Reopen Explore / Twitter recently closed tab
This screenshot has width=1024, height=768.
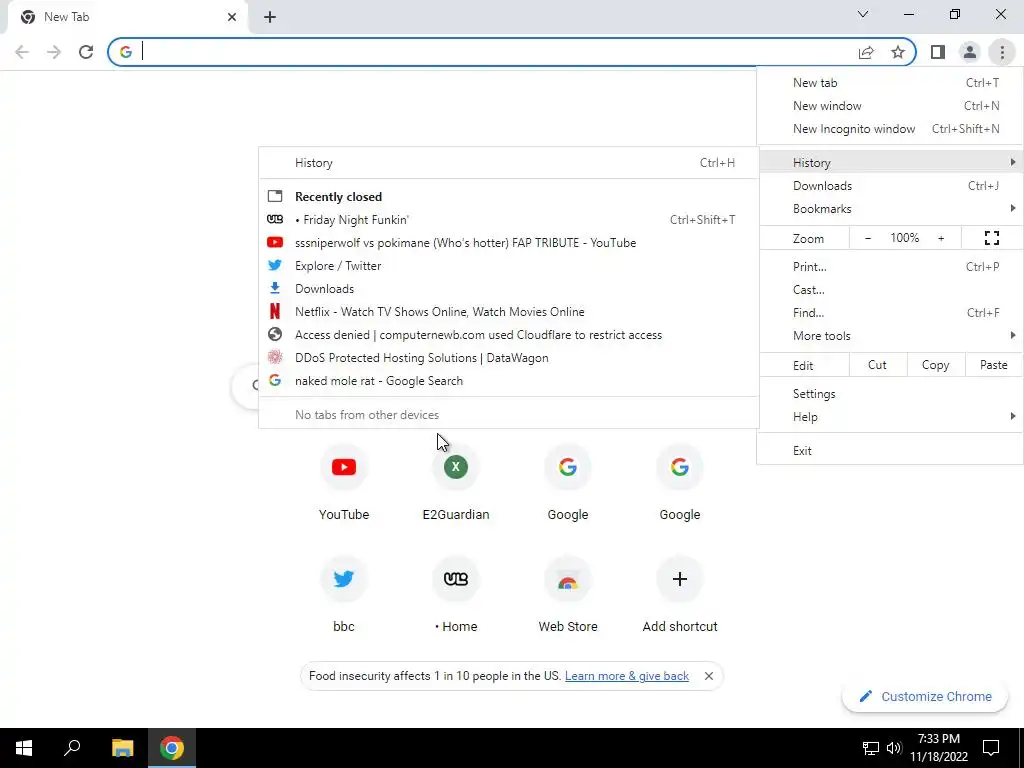click(x=509, y=266)
